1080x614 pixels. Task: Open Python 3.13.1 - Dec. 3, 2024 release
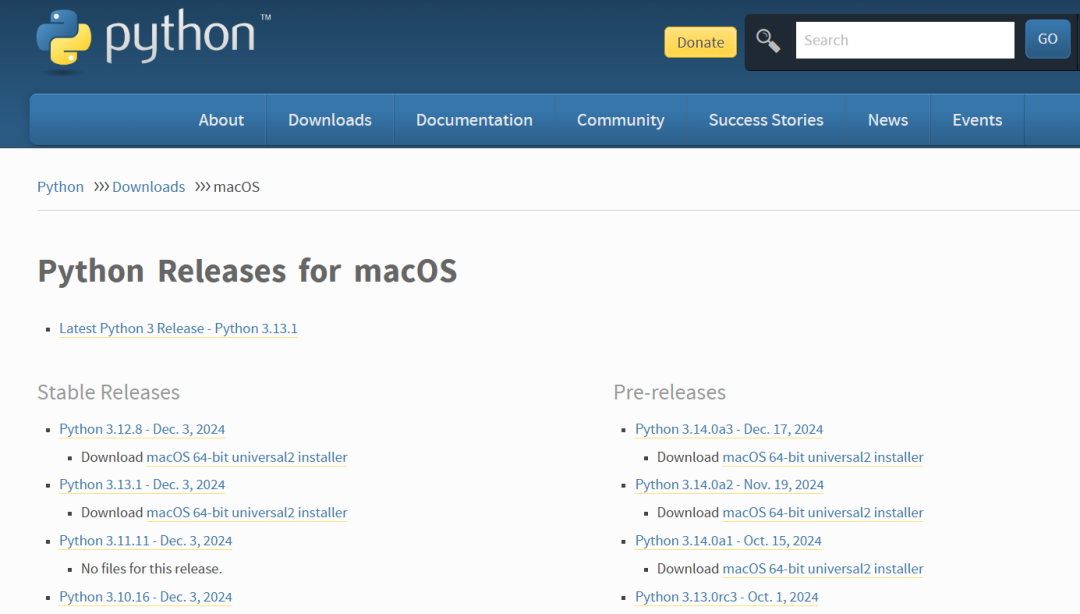142,485
